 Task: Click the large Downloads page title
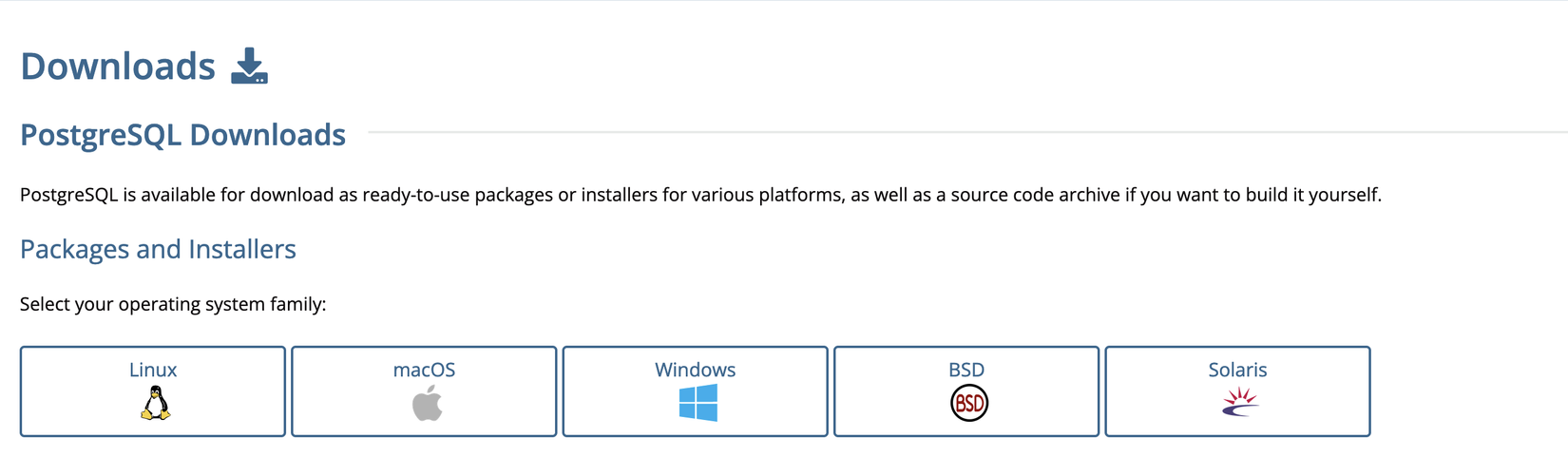point(118,67)
